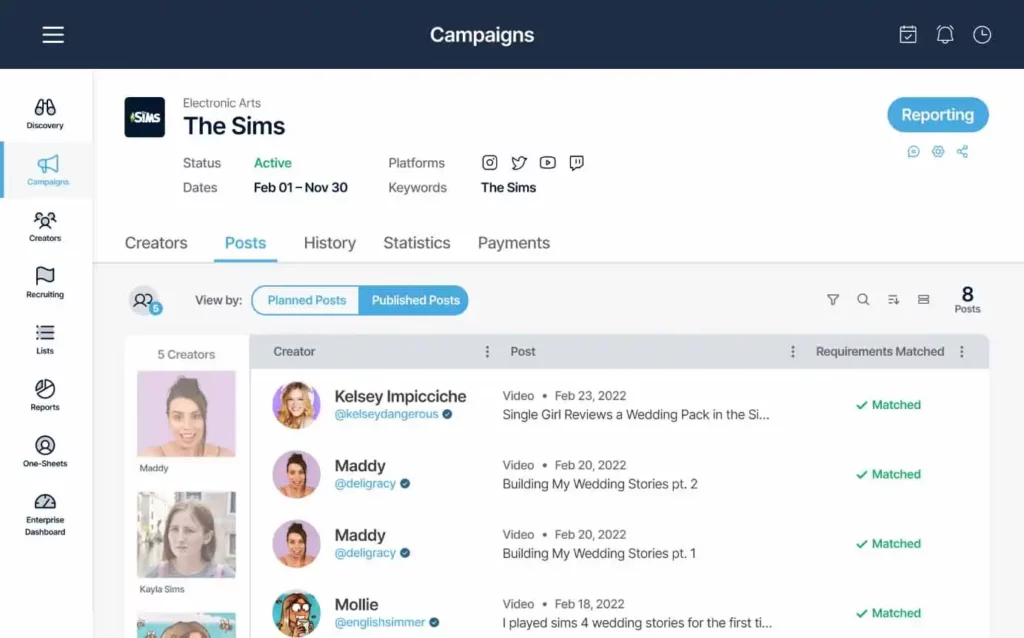Open the notifications bell
The height and width of the screenshot is (638, 1024).
coord(945,35)
